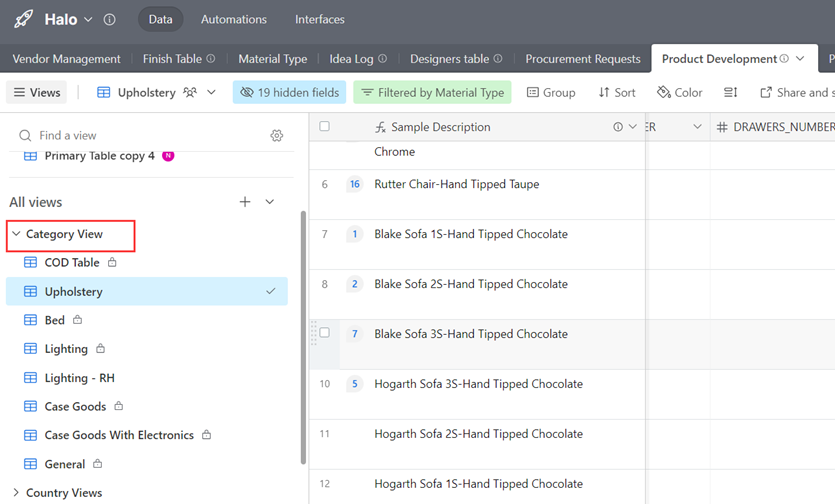The width and height of the screenshot is (835, 504).
Task: Check the Blake Sofa 3S row checkbox
Action: (324, 333)
